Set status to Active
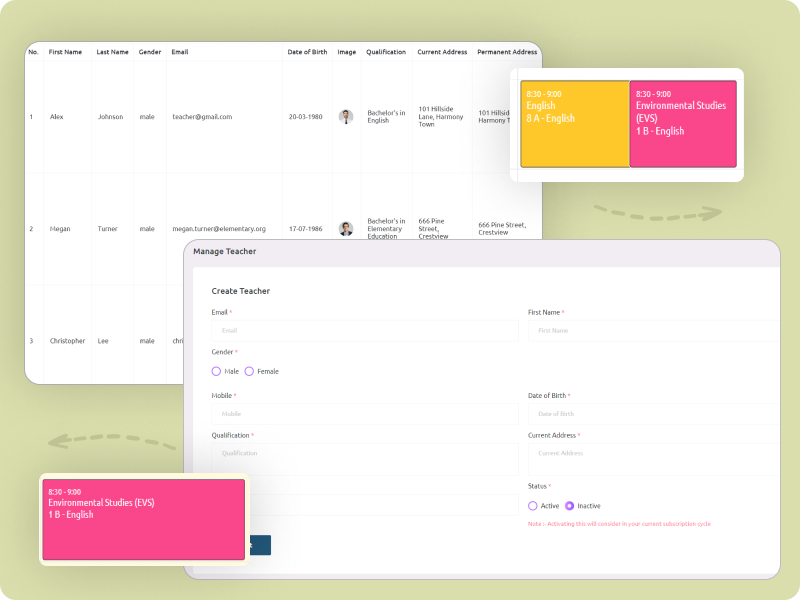Viewport: 800px width, 600px height. coord(534,505)
